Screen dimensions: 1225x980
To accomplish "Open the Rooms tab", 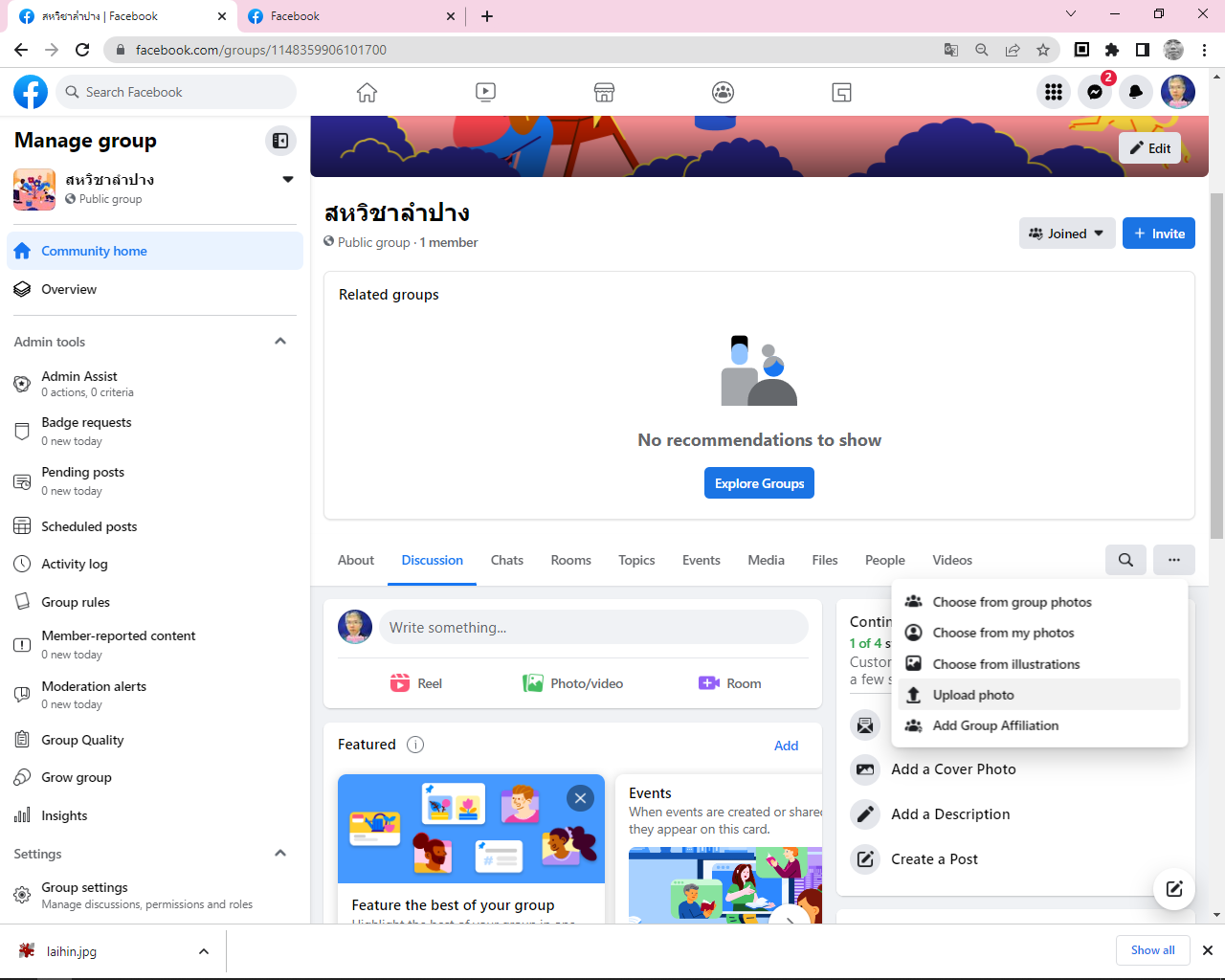I will 571,560.
